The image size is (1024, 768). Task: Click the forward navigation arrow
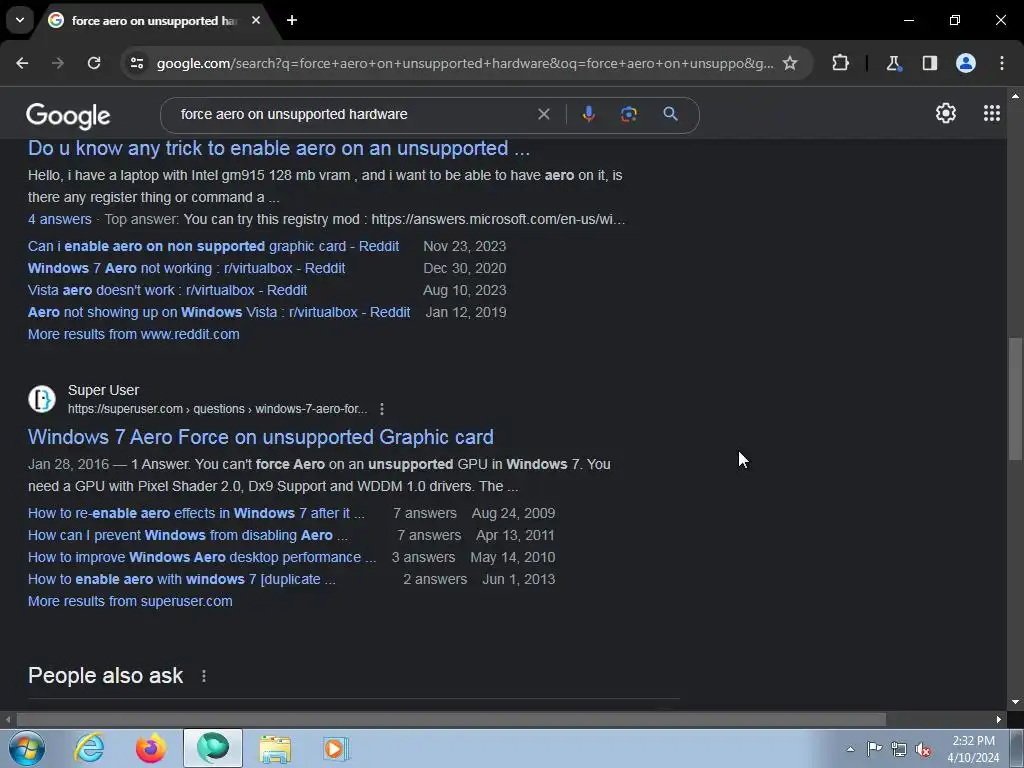point(58,63)
